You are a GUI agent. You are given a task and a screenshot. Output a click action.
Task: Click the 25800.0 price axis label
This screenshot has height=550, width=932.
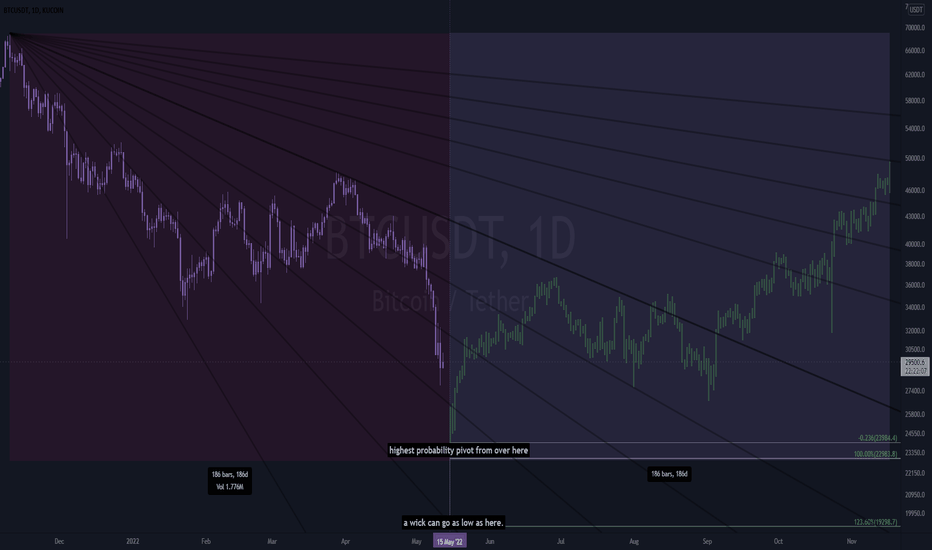coord(915,414)
